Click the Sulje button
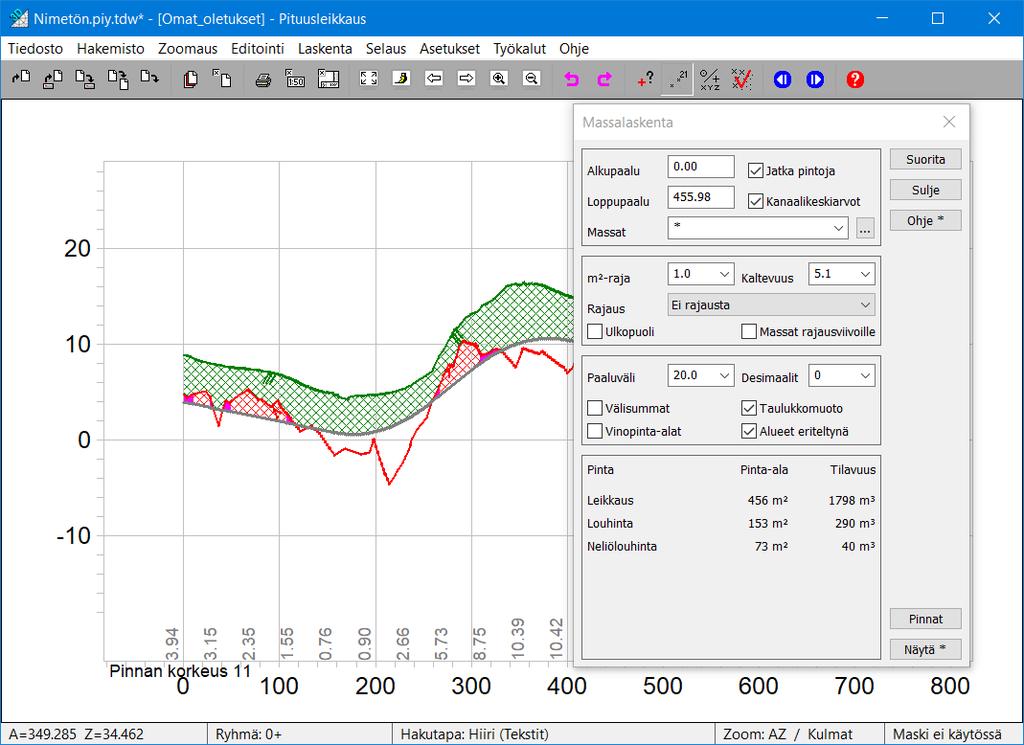This screenshot has height=745, width=1024. pyautogui.click(x=925, y=190)
